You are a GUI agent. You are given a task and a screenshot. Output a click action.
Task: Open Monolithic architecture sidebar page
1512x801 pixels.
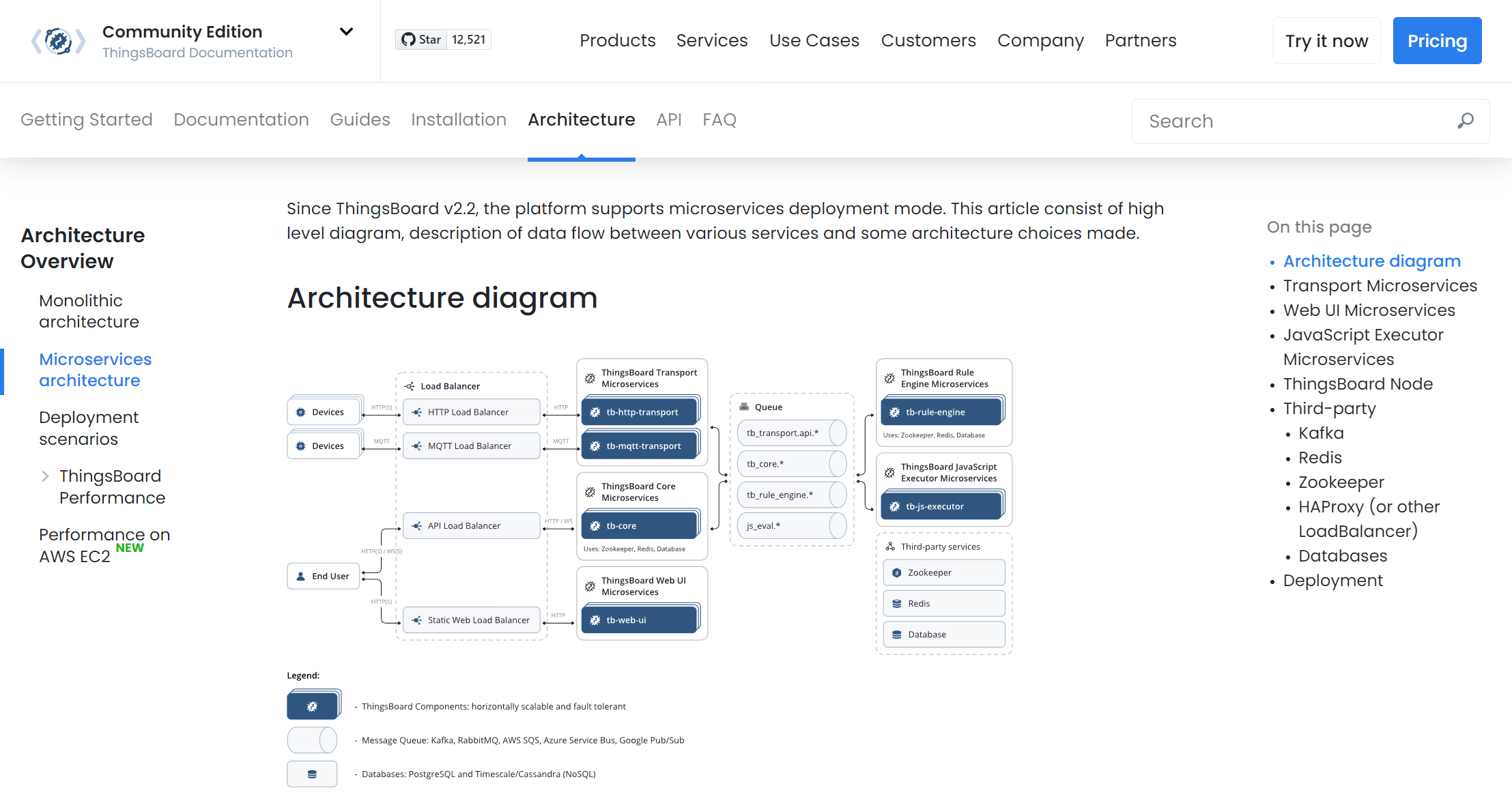pyautogui.click(x=89, y=311)
